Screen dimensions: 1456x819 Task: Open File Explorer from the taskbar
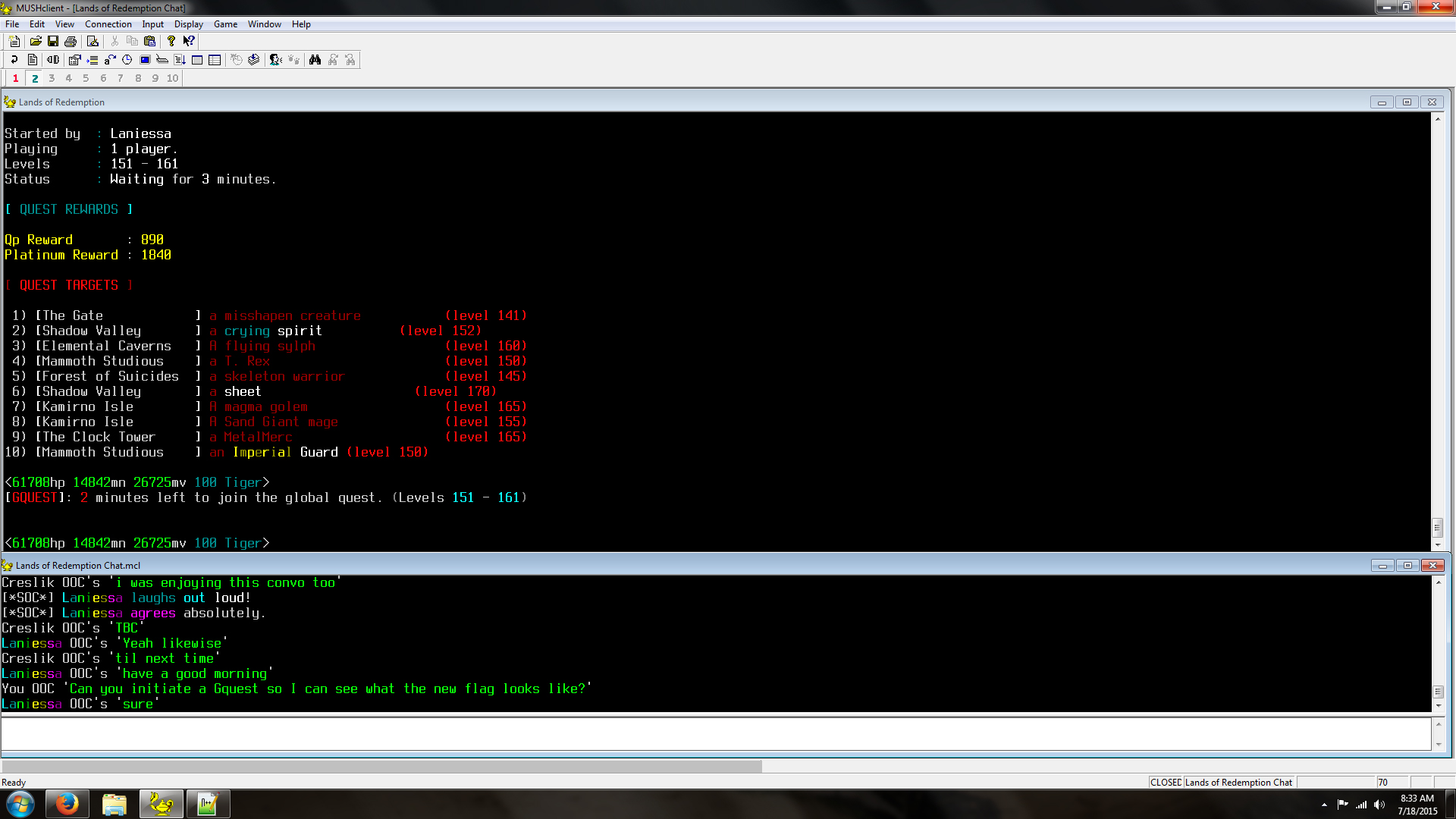tap(114, 804)
